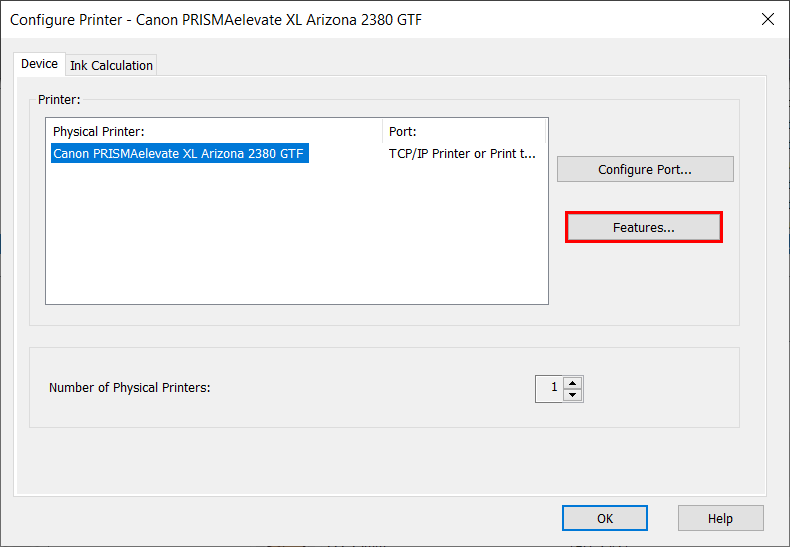Image resolution: width=790 pixels, height=547 pixels.
Task: Open the Configure Port dialog
Action: click(x=645, y=169)
